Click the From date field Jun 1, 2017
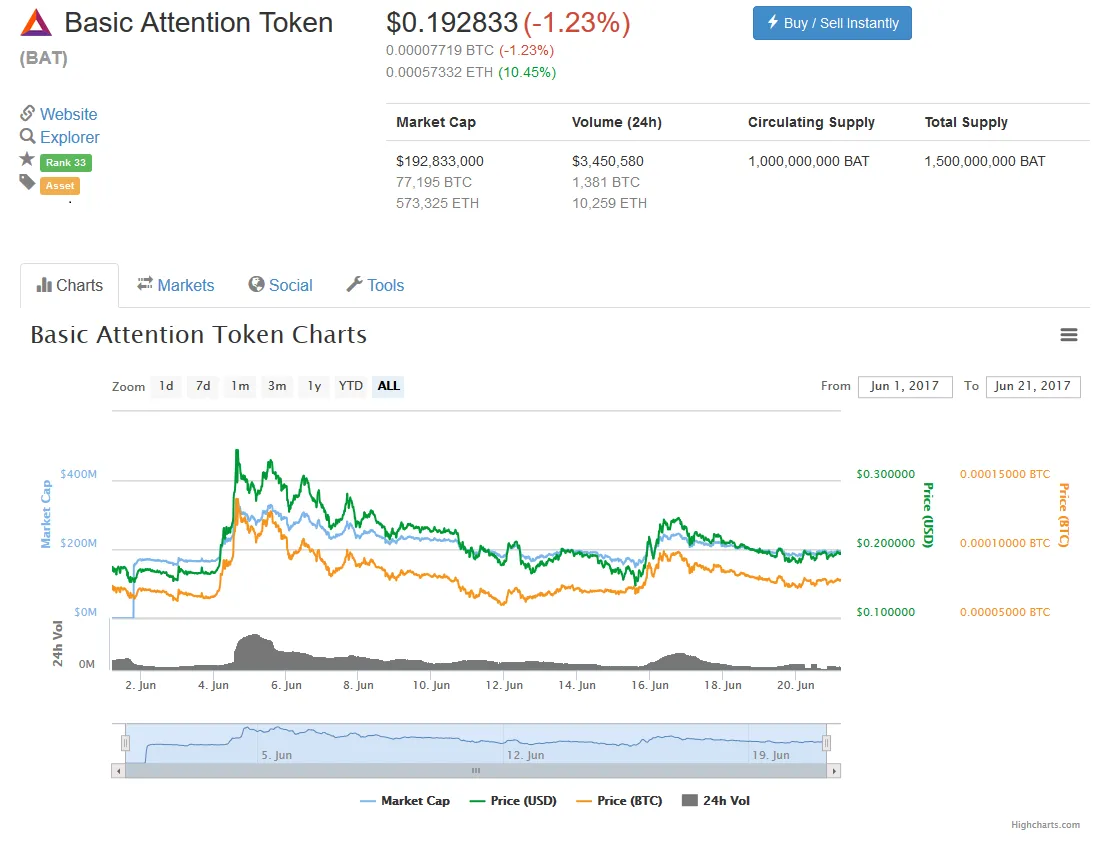The image size is (1103, 847). 905,386
